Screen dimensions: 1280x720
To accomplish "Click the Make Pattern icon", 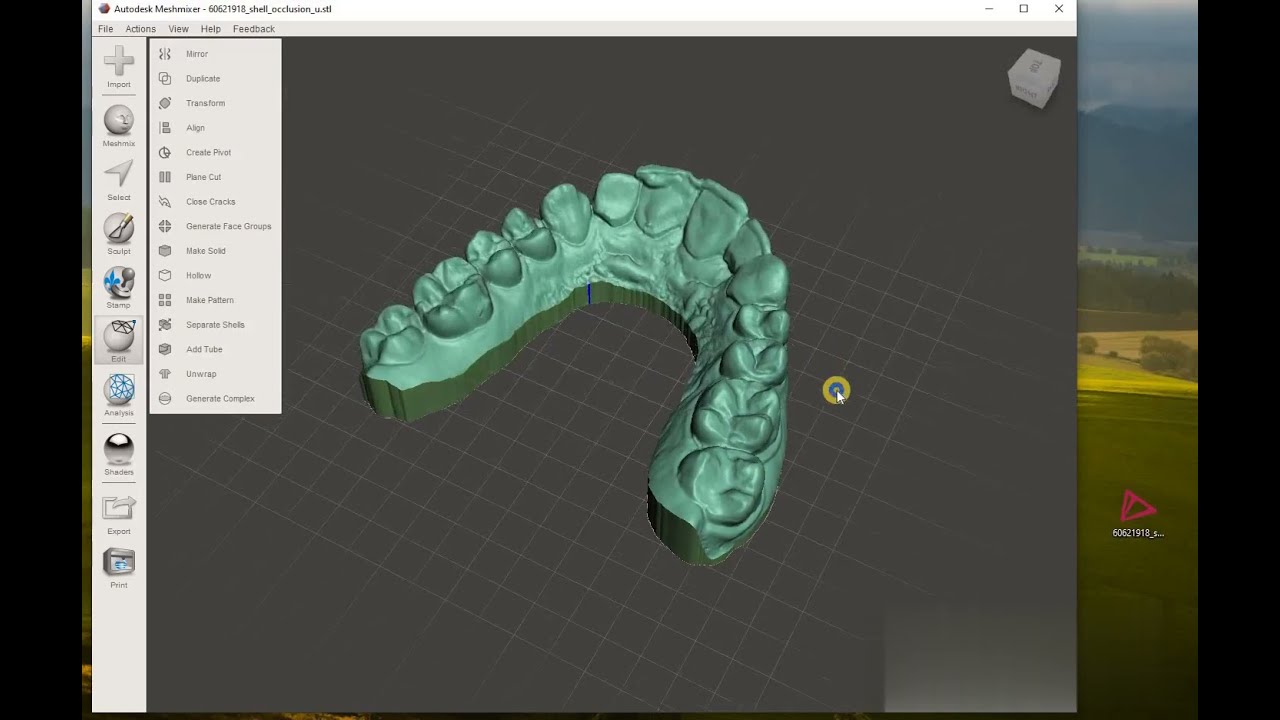I will click(x=165, y=300).
